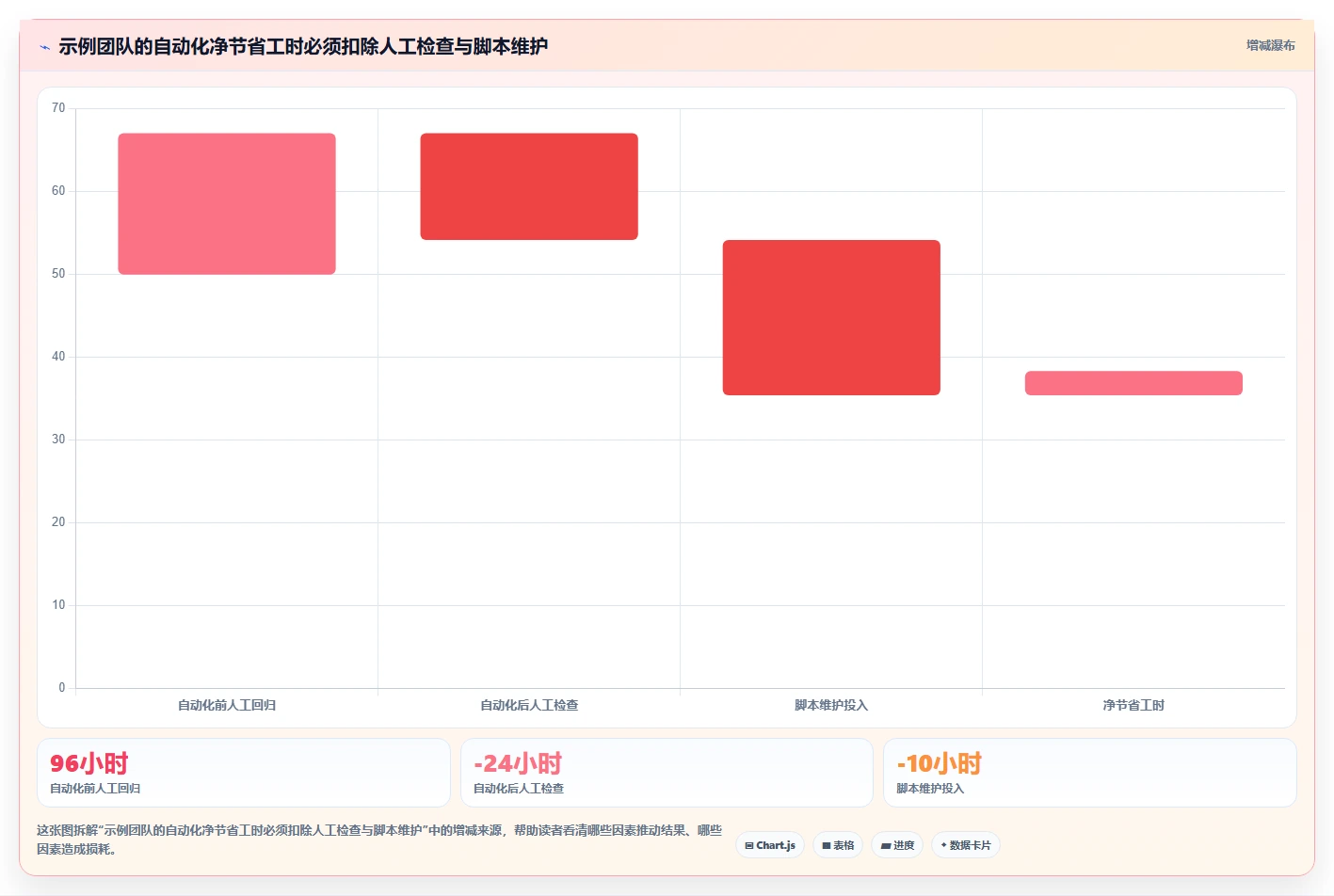The width and height of the screenshot is (1334, 896).
Task: Click y-axis tick value 40
Action: coord(58,357)
